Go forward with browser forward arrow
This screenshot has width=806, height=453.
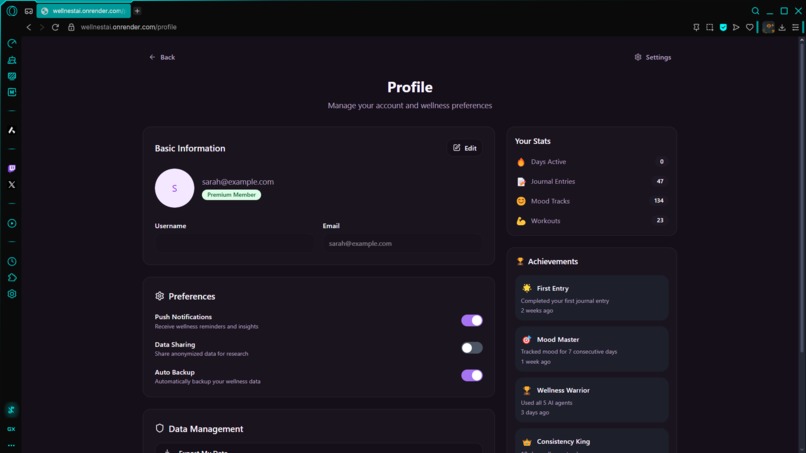click(42, 27)
